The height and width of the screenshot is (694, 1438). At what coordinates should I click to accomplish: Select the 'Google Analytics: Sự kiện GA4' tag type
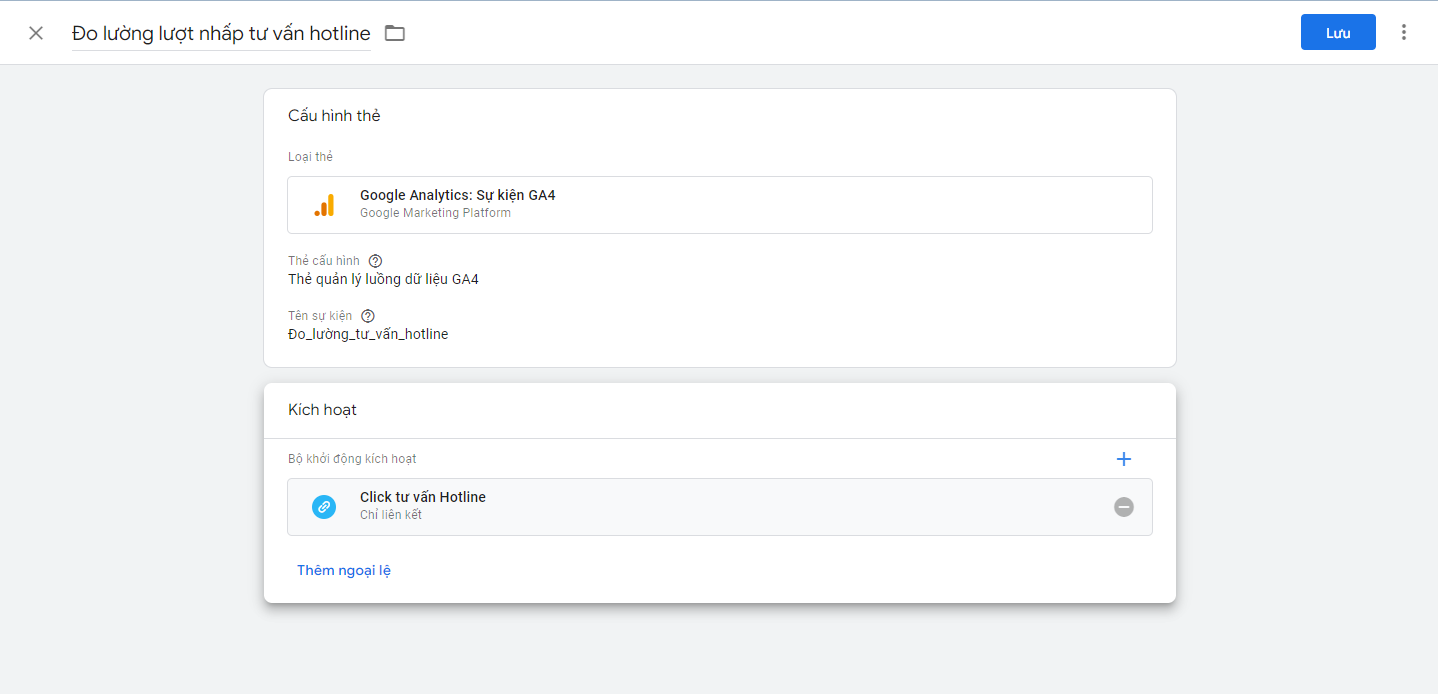pyautogui.click(x=720, y=205)
